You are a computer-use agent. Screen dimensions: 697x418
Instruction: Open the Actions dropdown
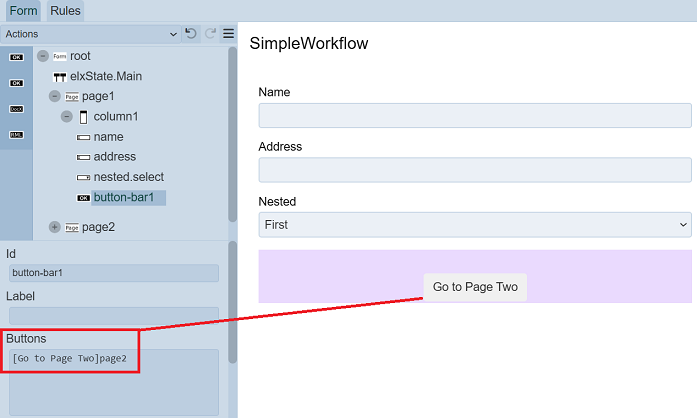pyautogui.click(x=90, y=34)
